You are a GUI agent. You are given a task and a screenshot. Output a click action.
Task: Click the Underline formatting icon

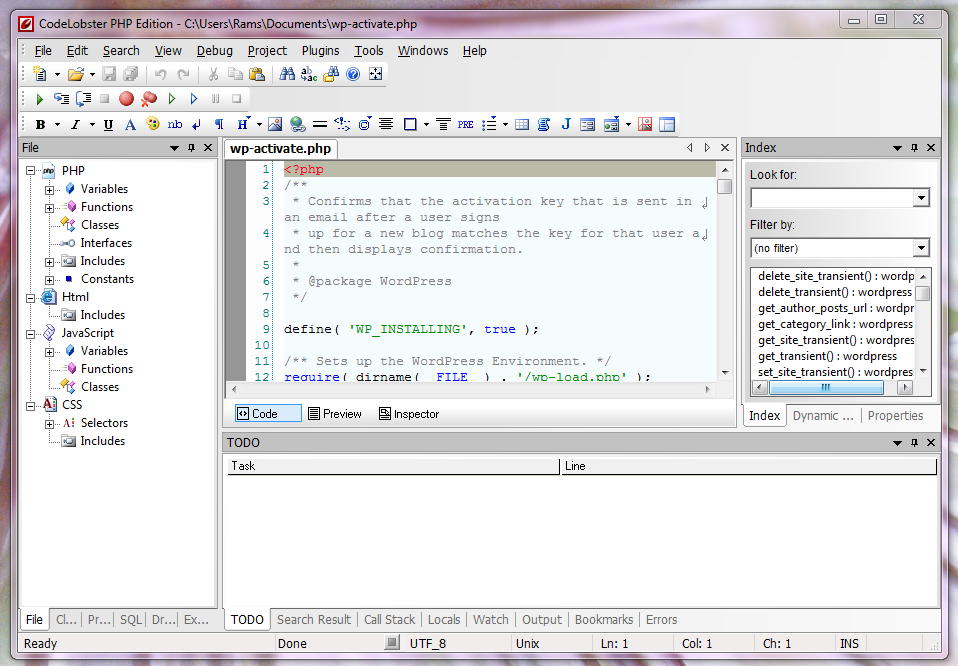108,125
